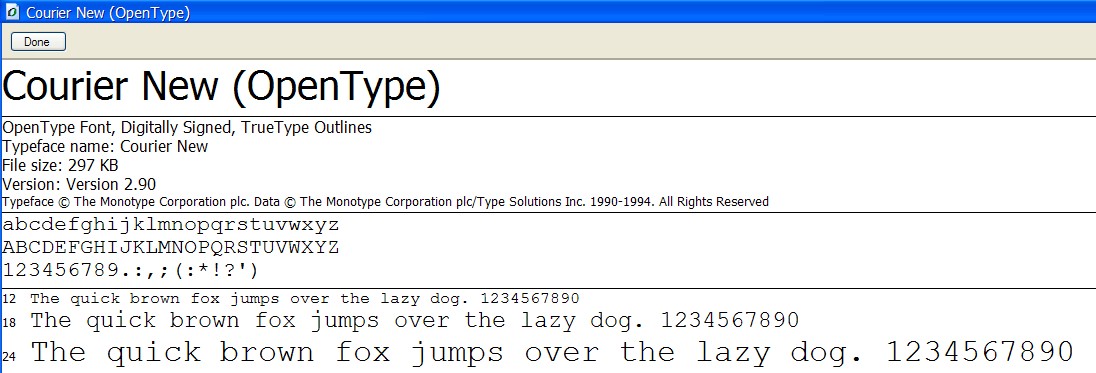This screenshot has height=373, width=1096.
Task: Click the font viewer title bar icon
Action: click(12, 13)
